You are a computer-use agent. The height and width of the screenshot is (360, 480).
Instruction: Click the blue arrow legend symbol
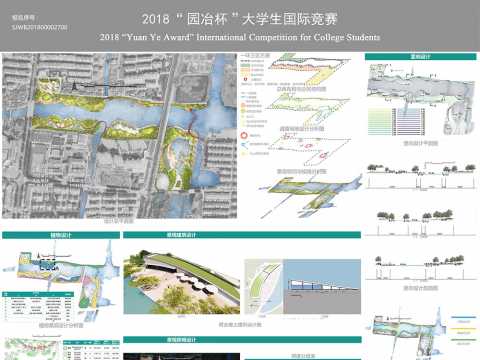point(244,145)
